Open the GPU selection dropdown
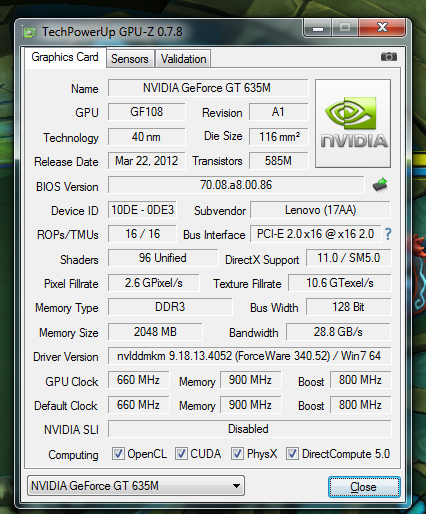 [136, 486]
